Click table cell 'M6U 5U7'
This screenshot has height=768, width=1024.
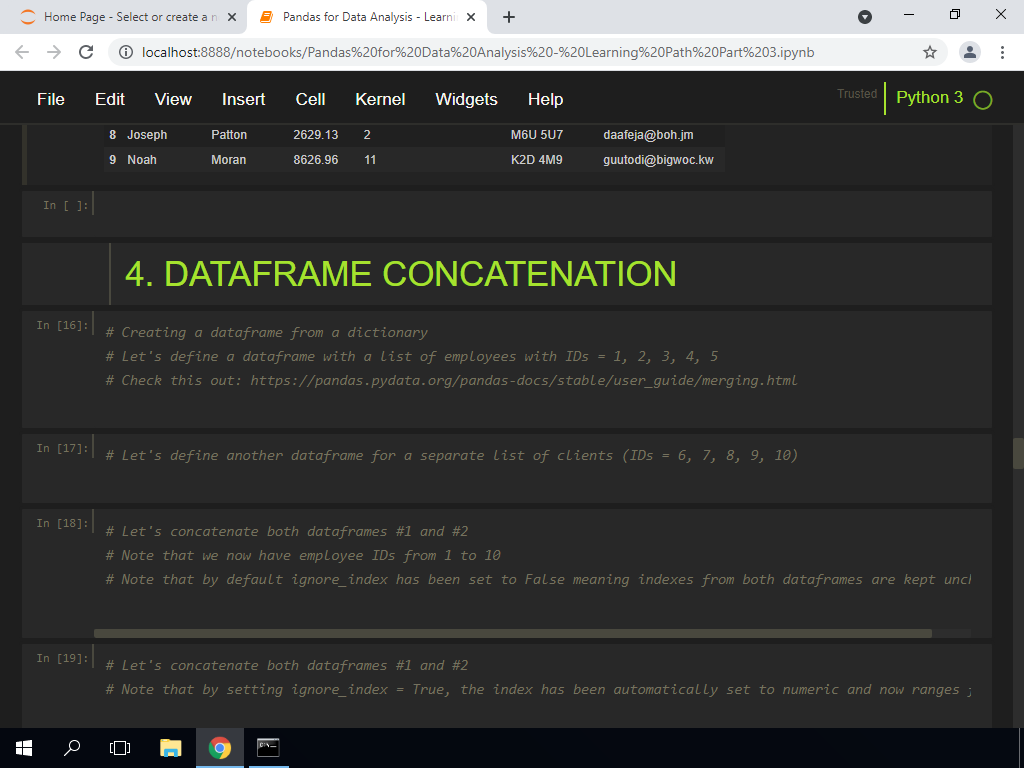coord(537,135)
